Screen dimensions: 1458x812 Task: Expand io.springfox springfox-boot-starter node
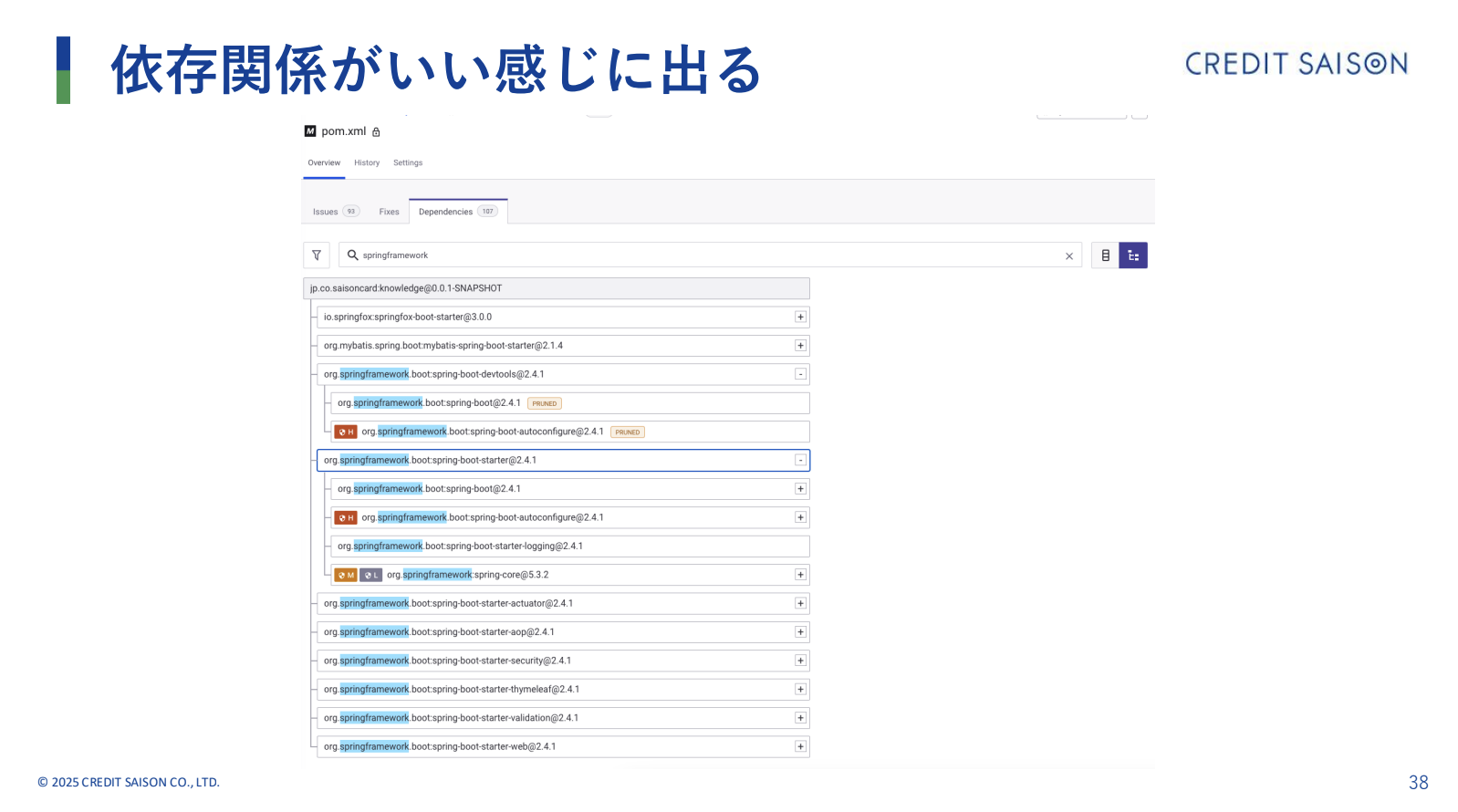click(800, 318)
